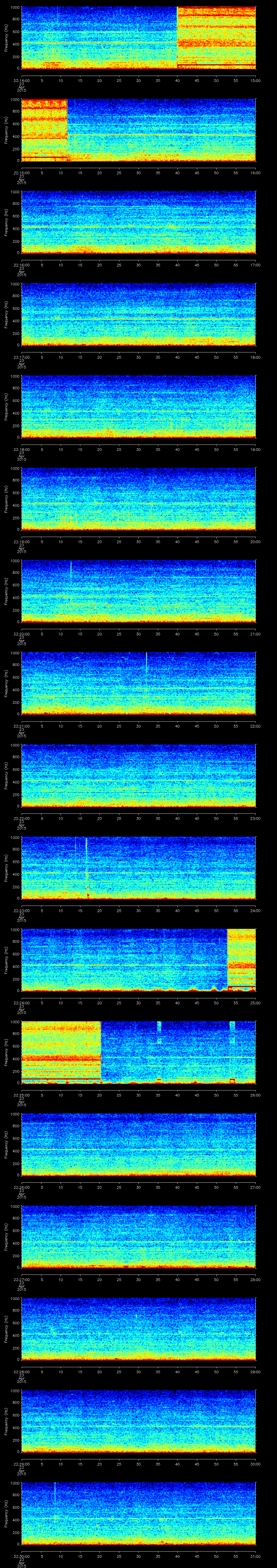
Task: Click the yellow-red noise block starting 22:25 spectrogram
Action: tap(61, 1052)
